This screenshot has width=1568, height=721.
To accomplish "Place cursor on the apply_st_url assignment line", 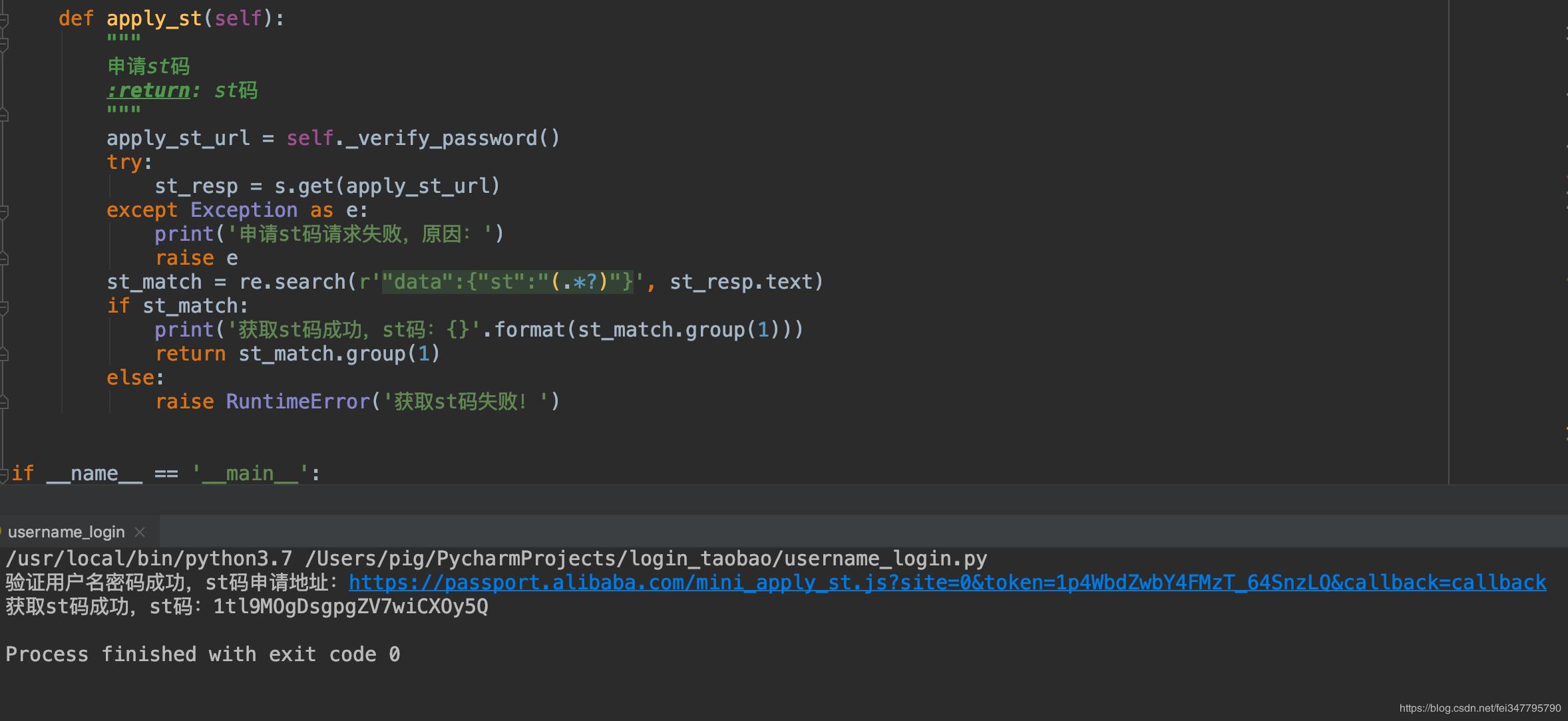I will tap(333, 138).
